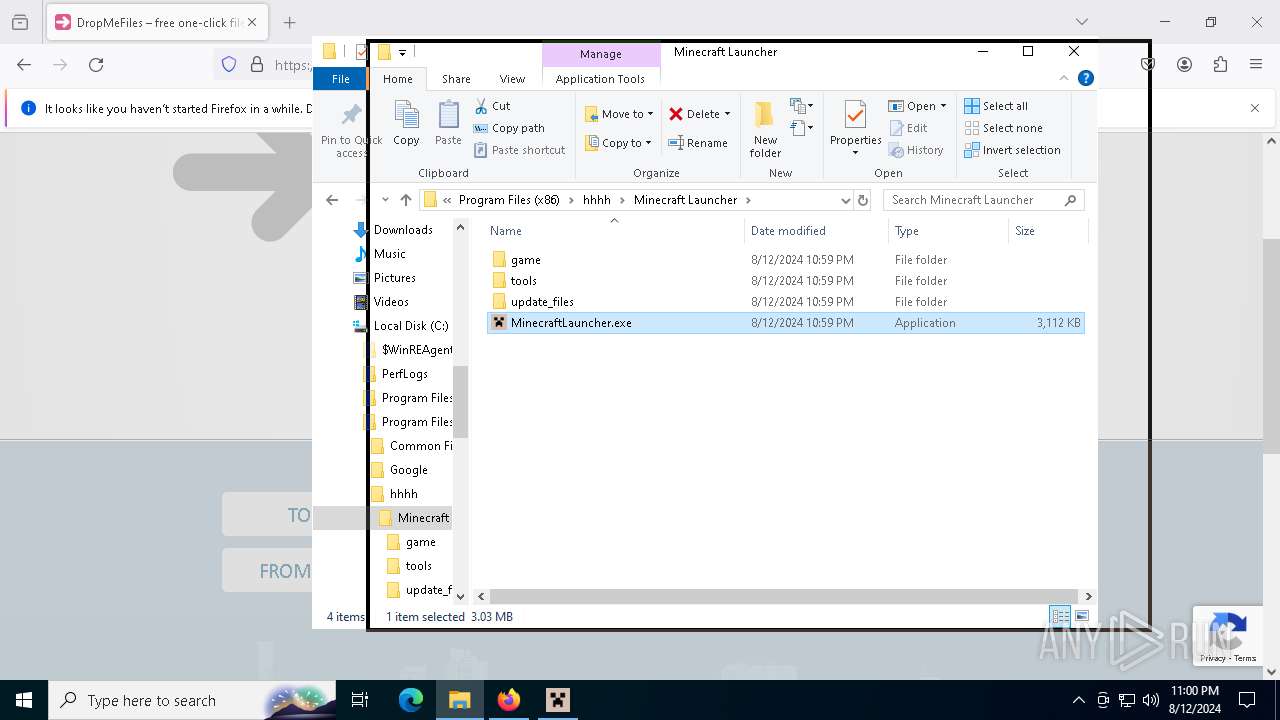Navigate back in Explorer
The image size is (1280, 720).
[x=332, y=200]
